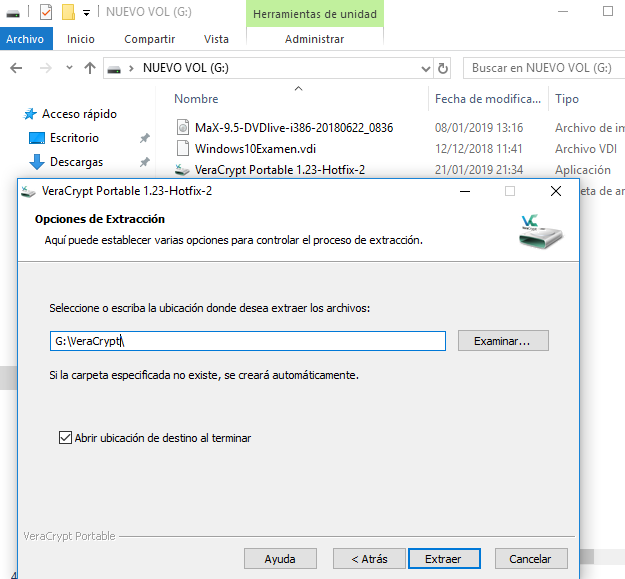Image resolution: width=625 pixels, height=579 pixels.
Task: Focus the extraction path input field
Action: [248, 341]
